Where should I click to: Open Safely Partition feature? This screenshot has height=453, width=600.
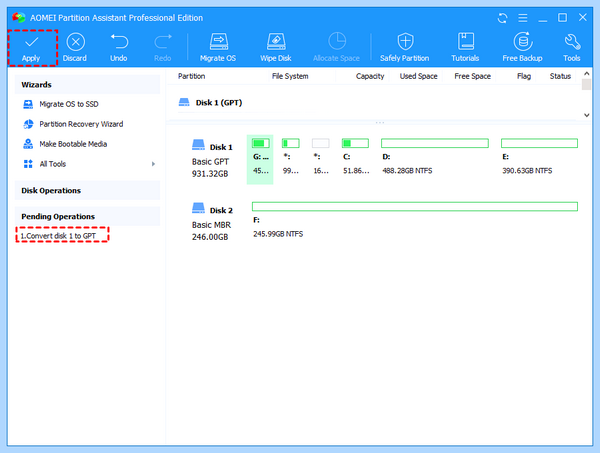pos(404,48)
